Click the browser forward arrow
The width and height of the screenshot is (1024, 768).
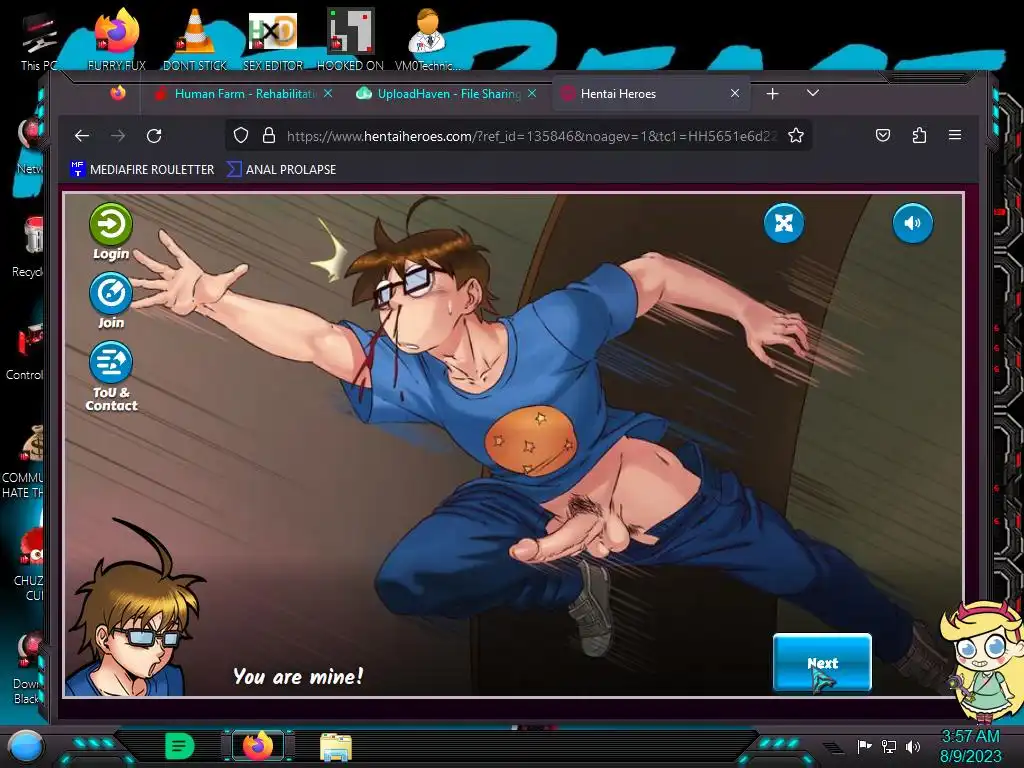point(118,136)
